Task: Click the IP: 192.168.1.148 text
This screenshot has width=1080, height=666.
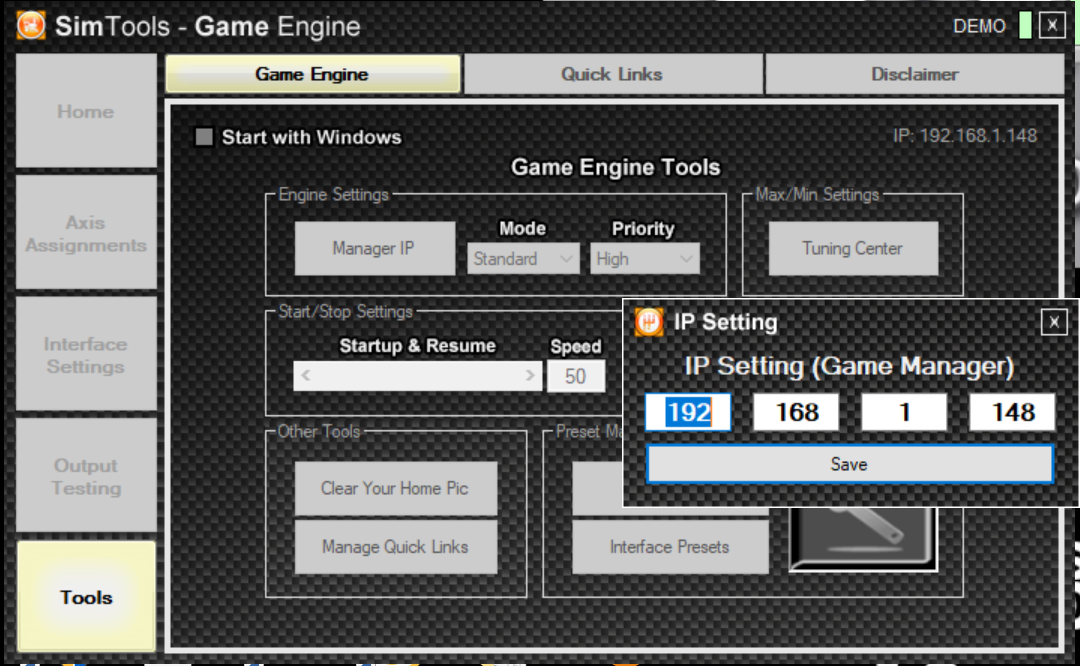Action: [x=964, y=135]
